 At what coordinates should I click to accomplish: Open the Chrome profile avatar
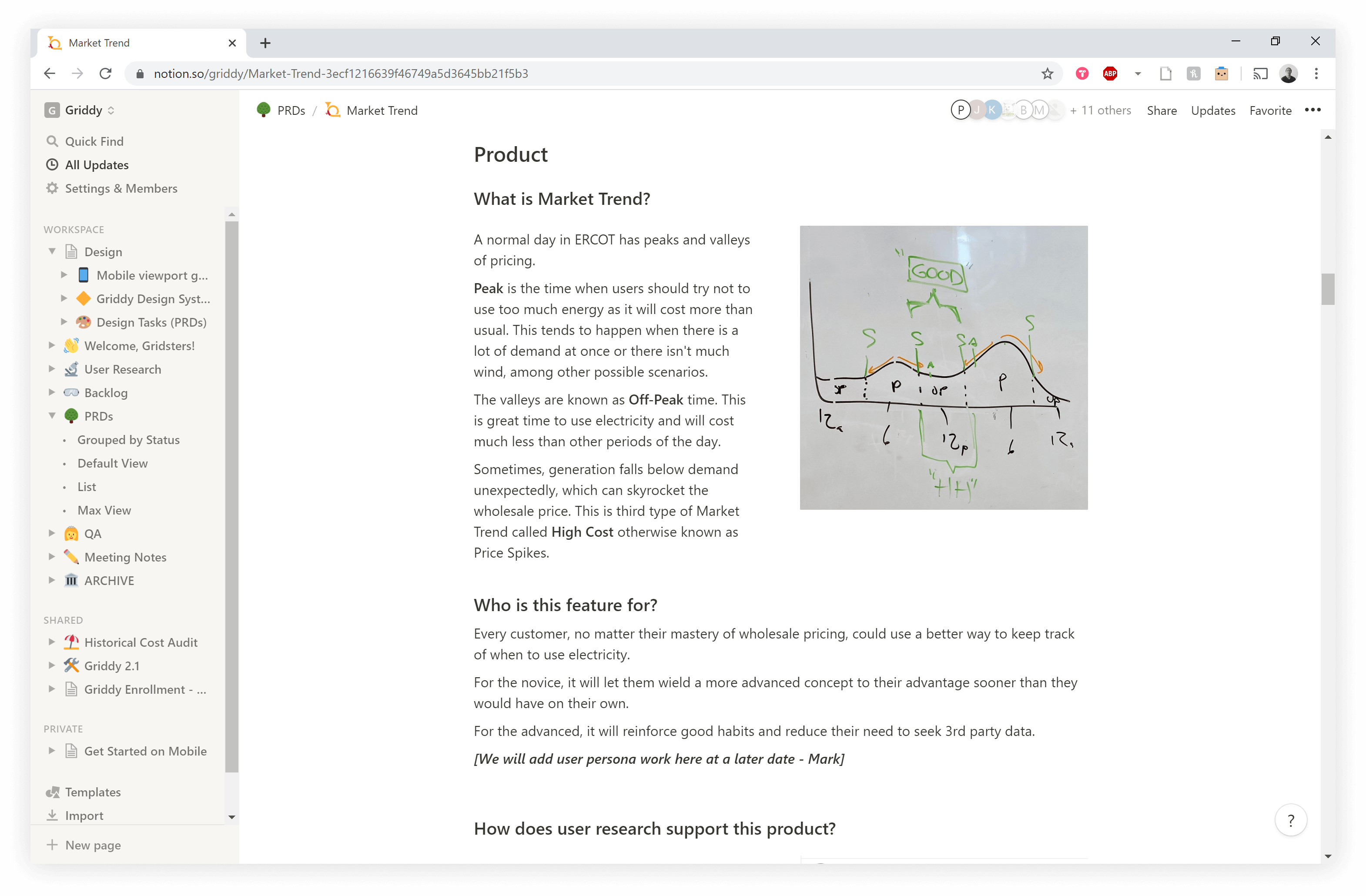1288,74
